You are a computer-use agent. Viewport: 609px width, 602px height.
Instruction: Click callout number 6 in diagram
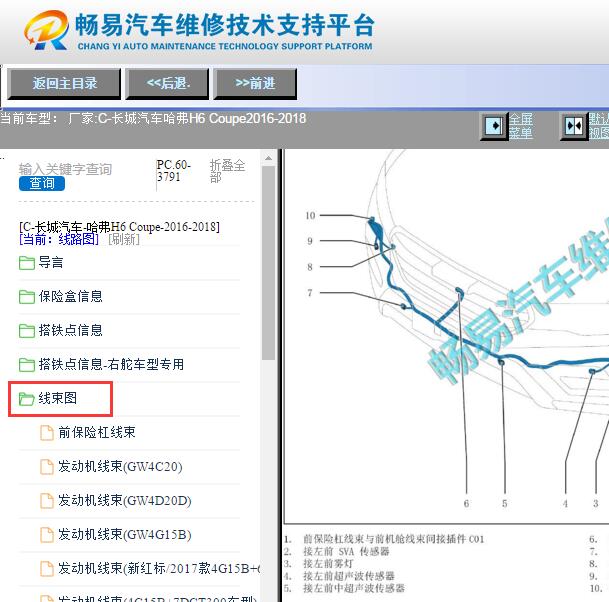pos(466,504)
